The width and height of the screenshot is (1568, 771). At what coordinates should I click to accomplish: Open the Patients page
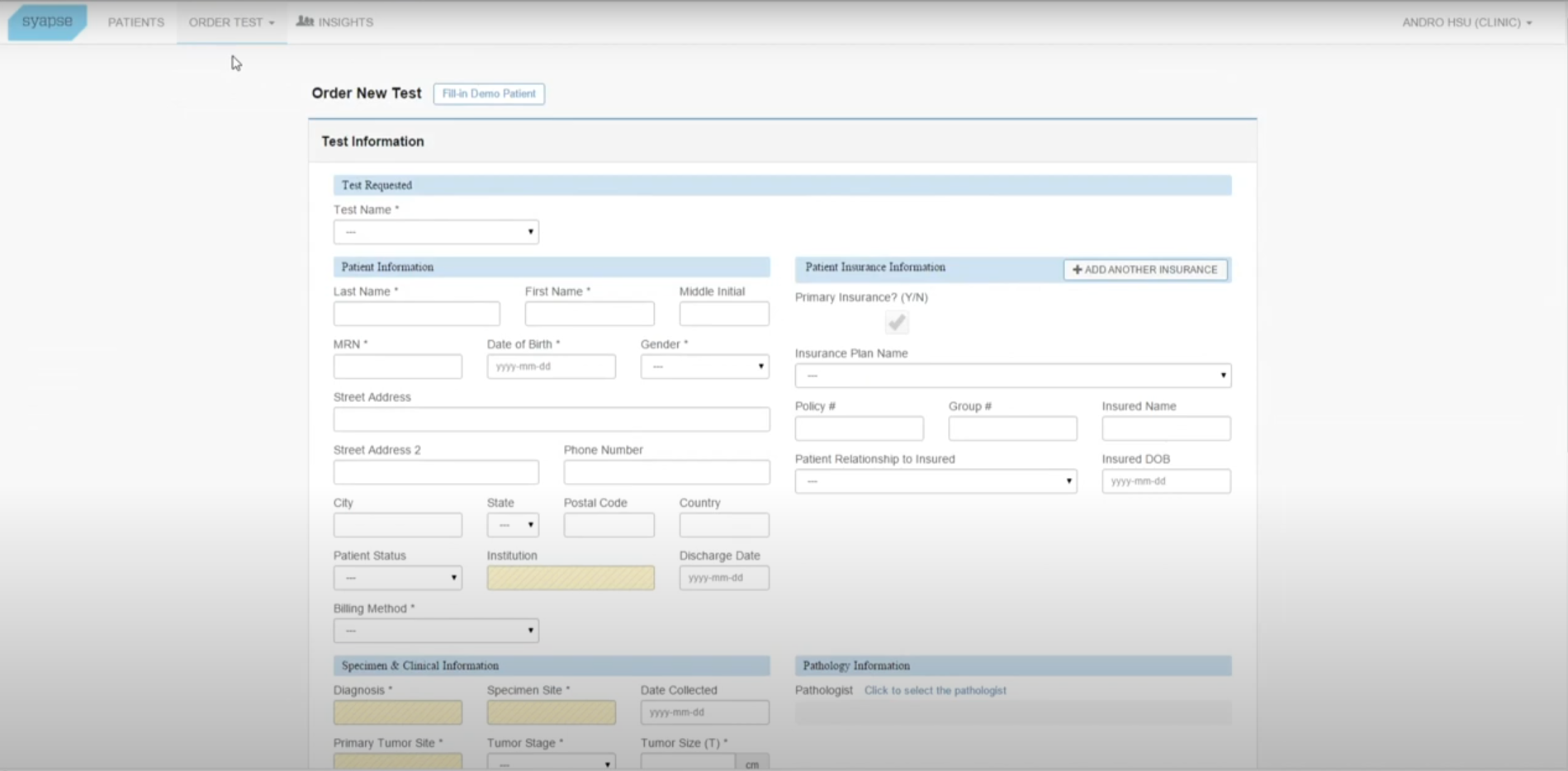pyautogui.click(x=136, y=22)
